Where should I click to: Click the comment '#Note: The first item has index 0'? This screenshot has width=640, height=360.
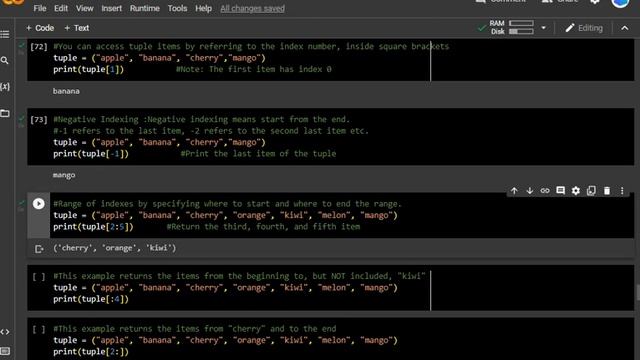click(x=254, y=69)
